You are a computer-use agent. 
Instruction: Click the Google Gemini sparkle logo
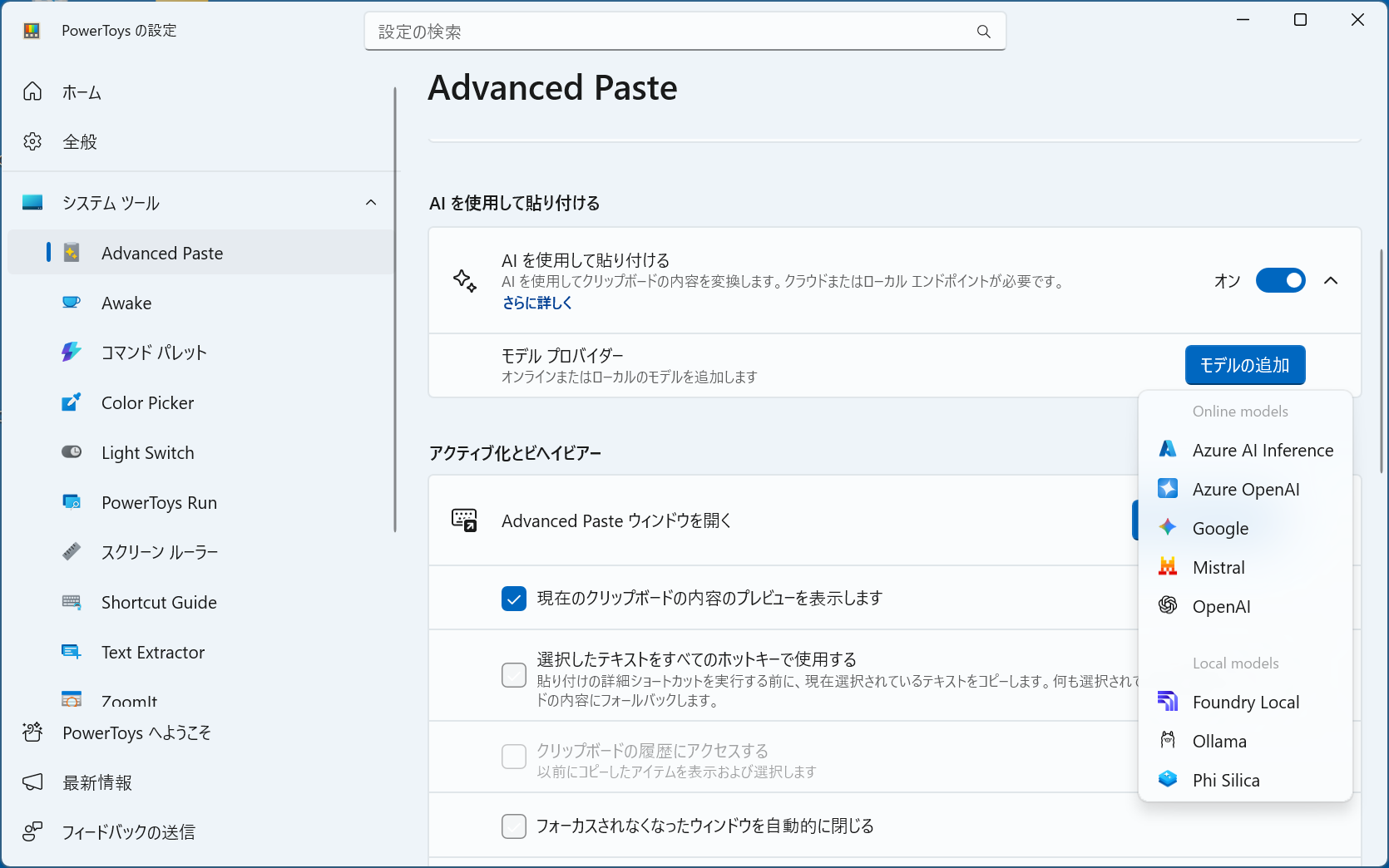[x=1168, y=528]
